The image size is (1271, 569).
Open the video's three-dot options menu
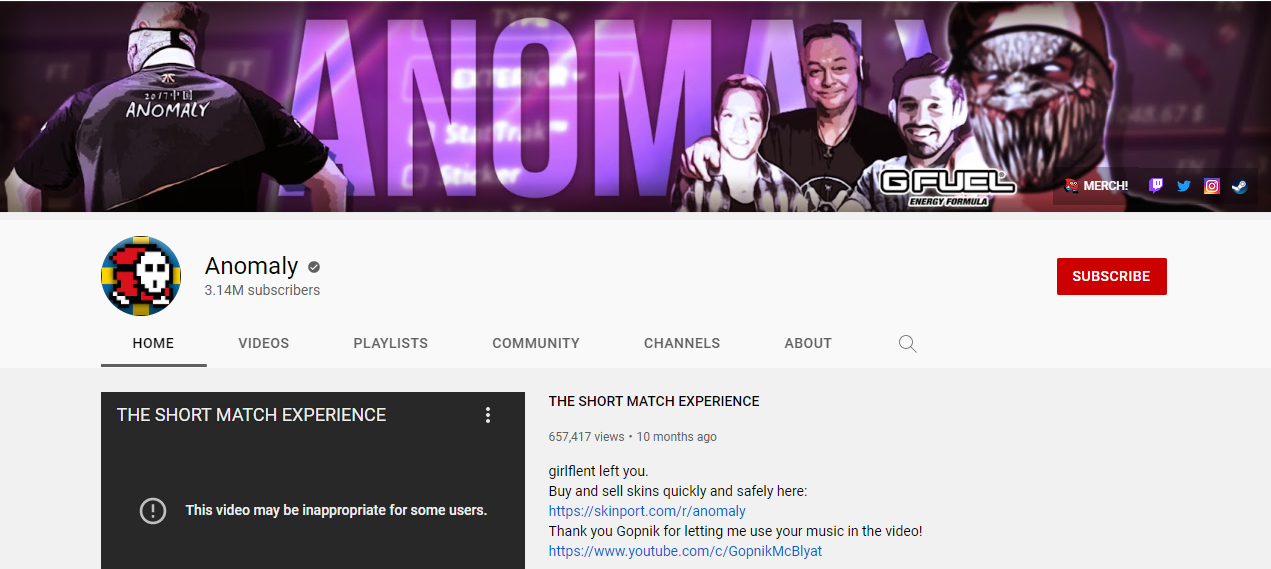point(488,415)
